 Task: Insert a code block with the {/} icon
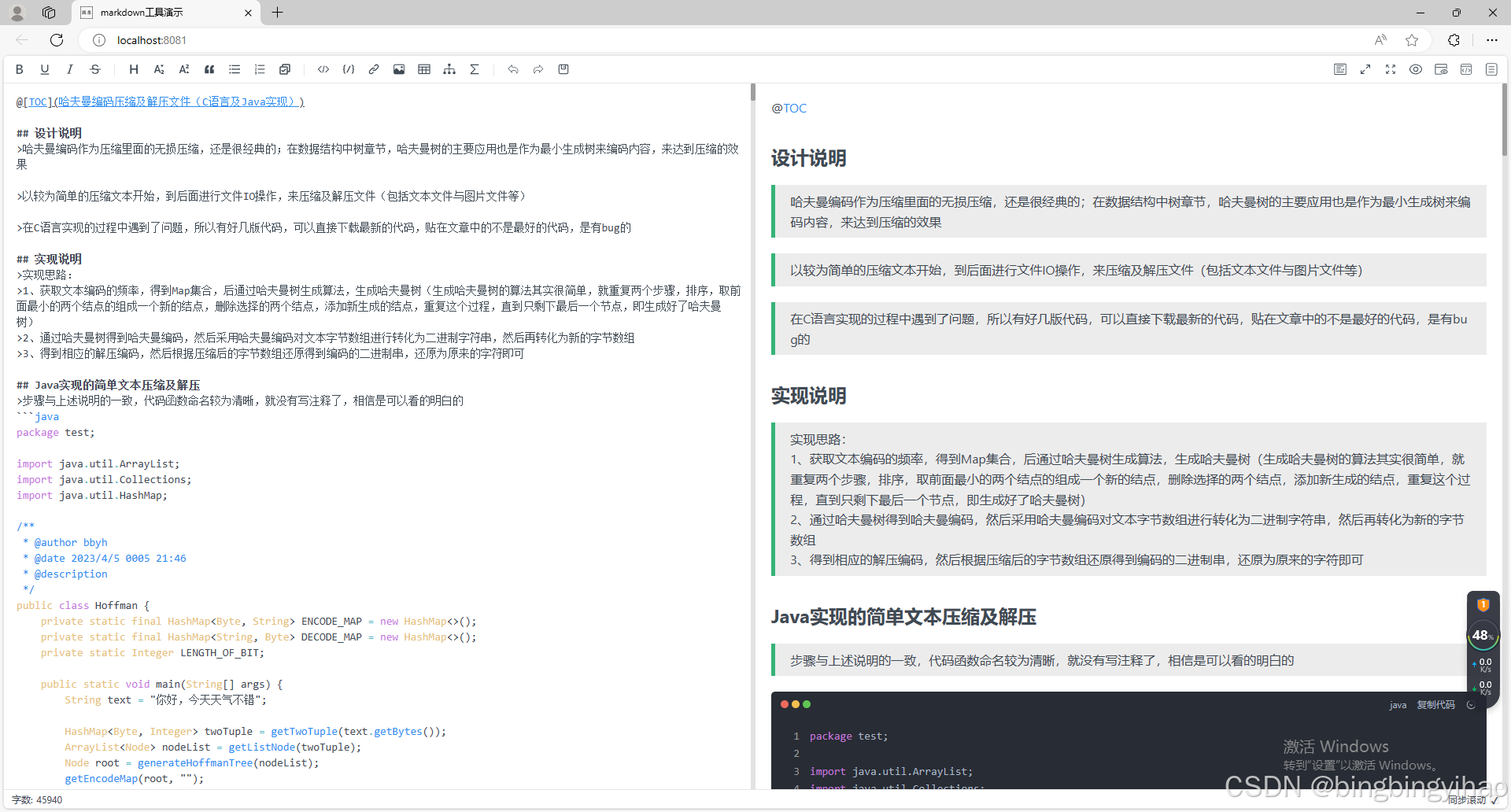349,69
